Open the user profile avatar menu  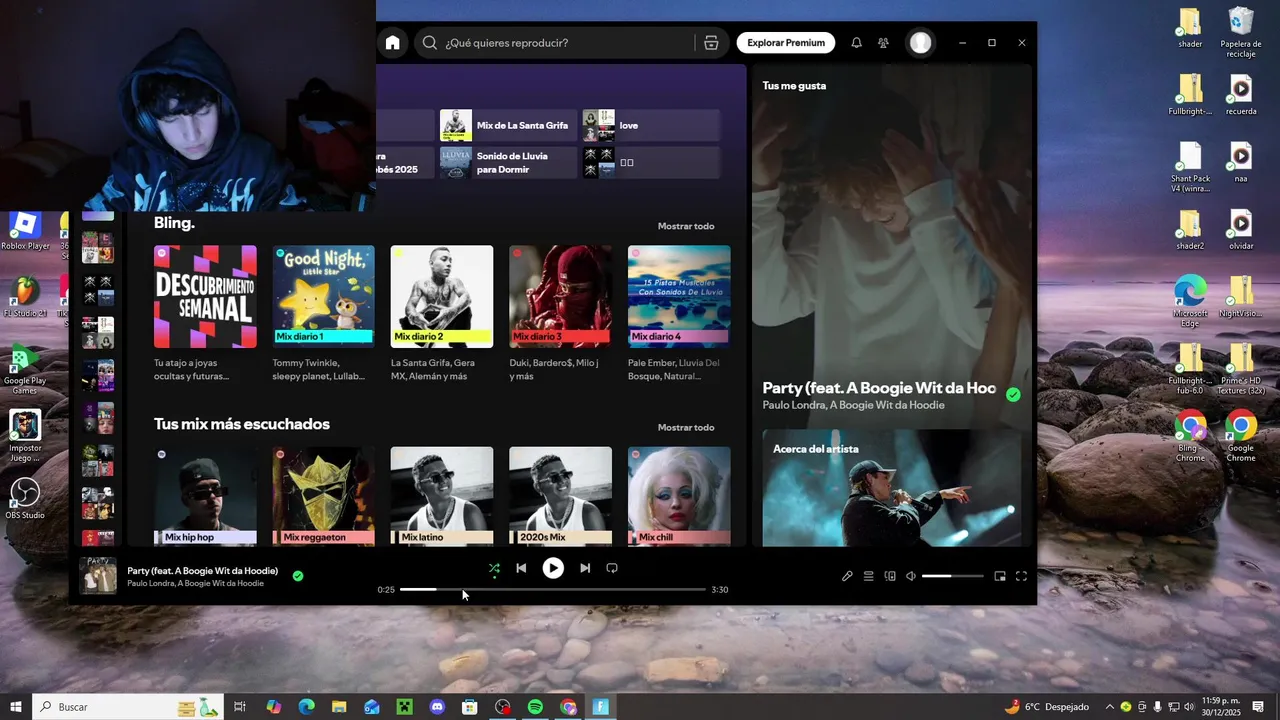click(920, 42)
